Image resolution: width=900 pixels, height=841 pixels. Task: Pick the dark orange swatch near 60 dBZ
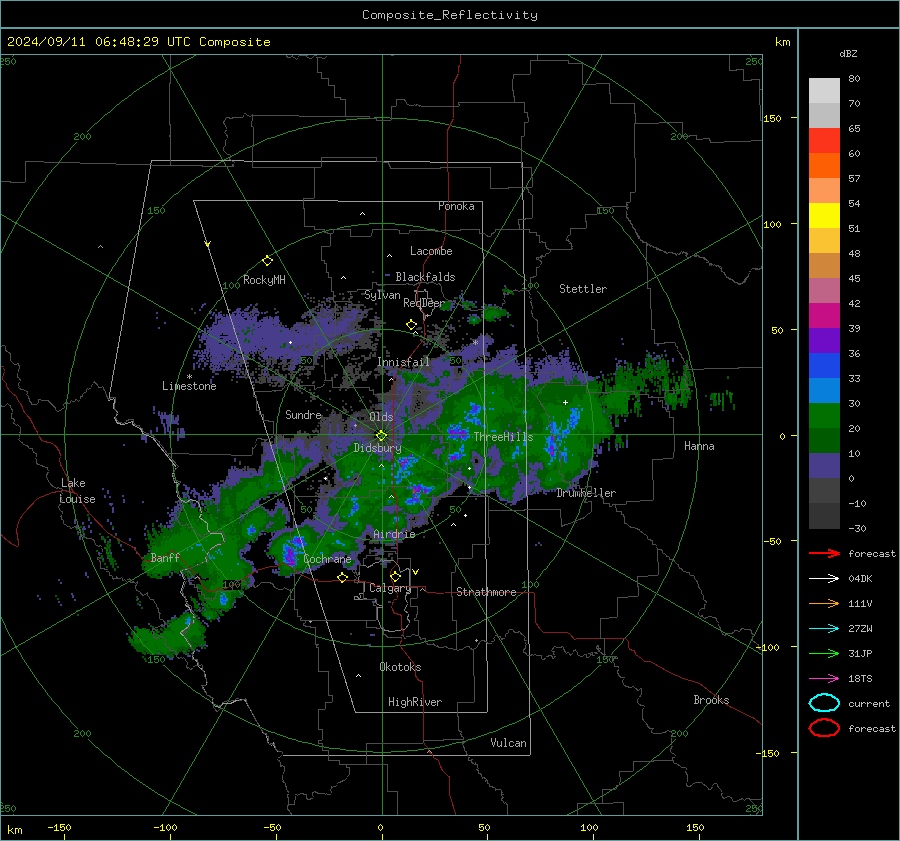click(824, 165)
